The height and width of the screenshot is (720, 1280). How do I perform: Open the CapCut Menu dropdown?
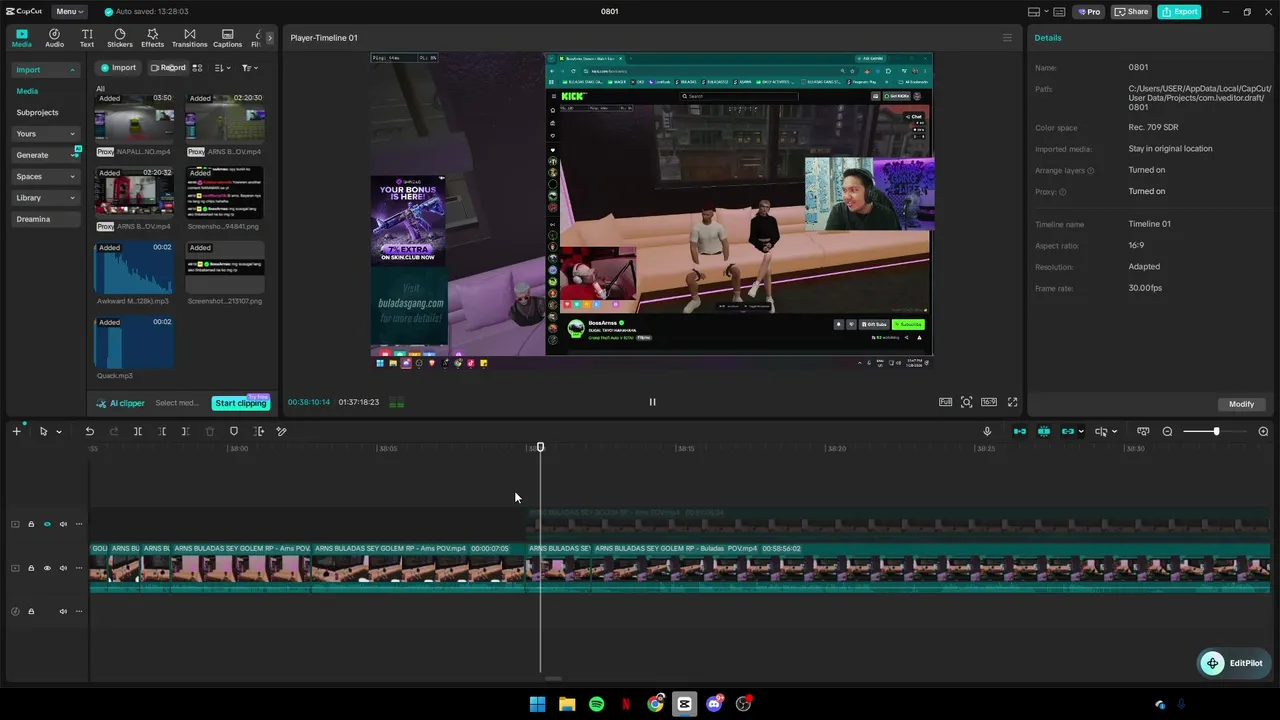pos(70,12)
